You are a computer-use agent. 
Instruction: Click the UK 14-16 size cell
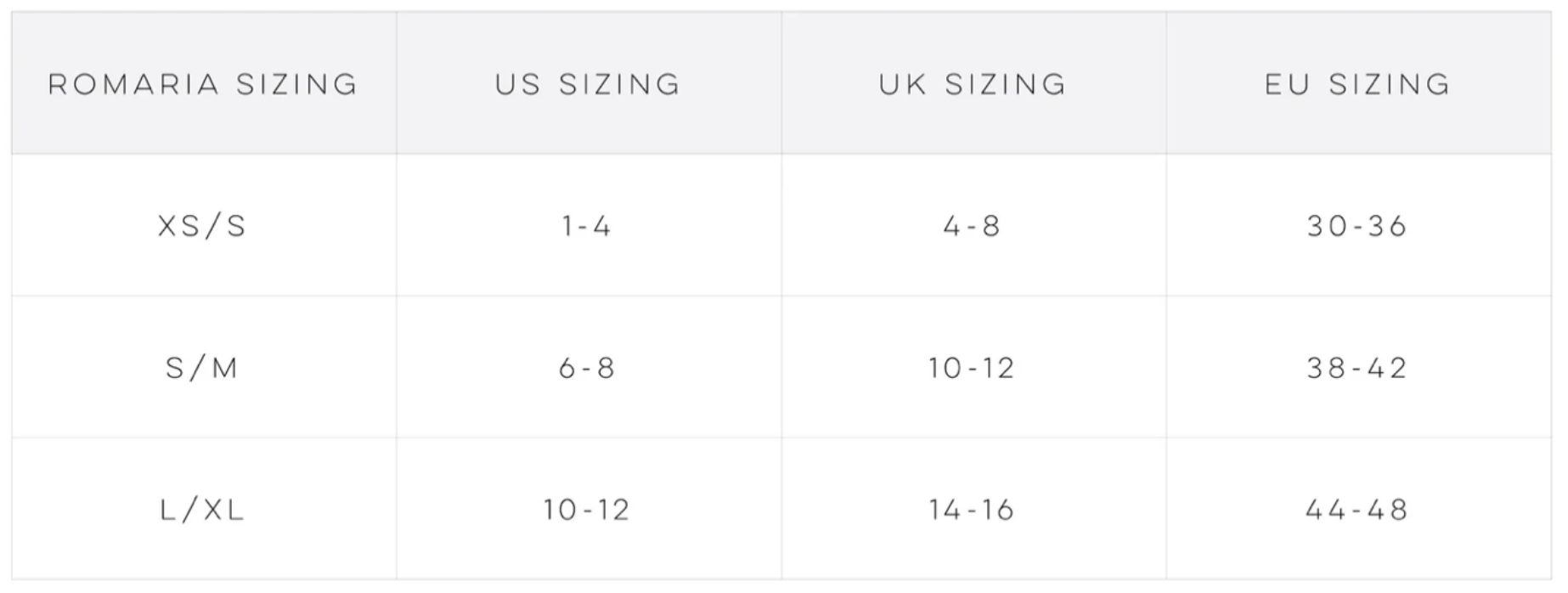pyautogui.click(x=973, y=510)
